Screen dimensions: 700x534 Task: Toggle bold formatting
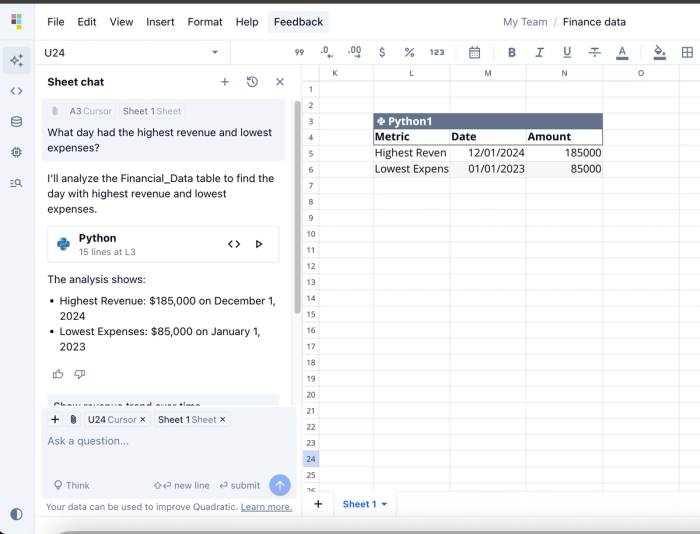point(512,52)
